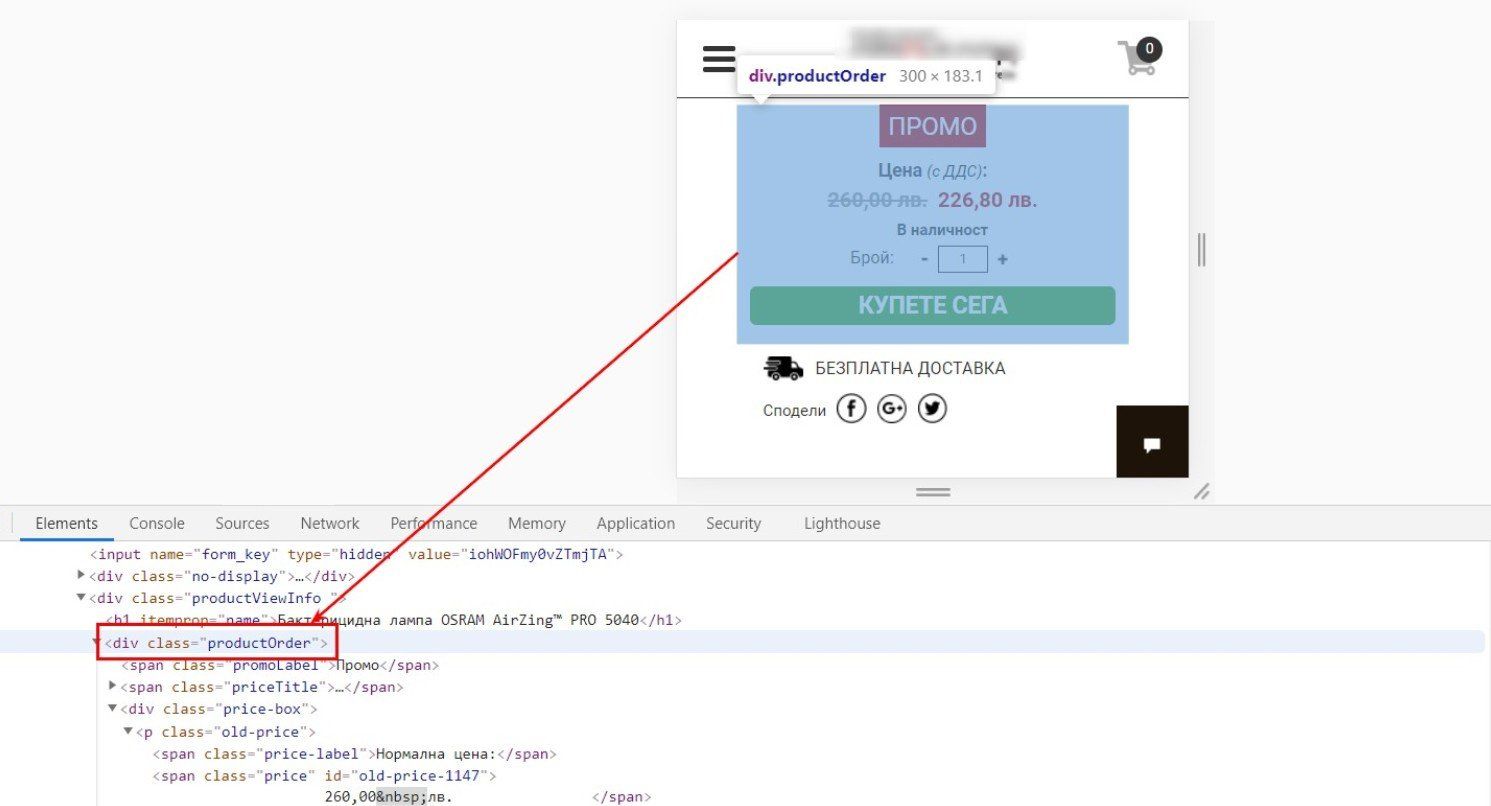Click the quantity input field
Image resolution: width=1491 pixels, height=806 pixels.
(x=963, y=259)
